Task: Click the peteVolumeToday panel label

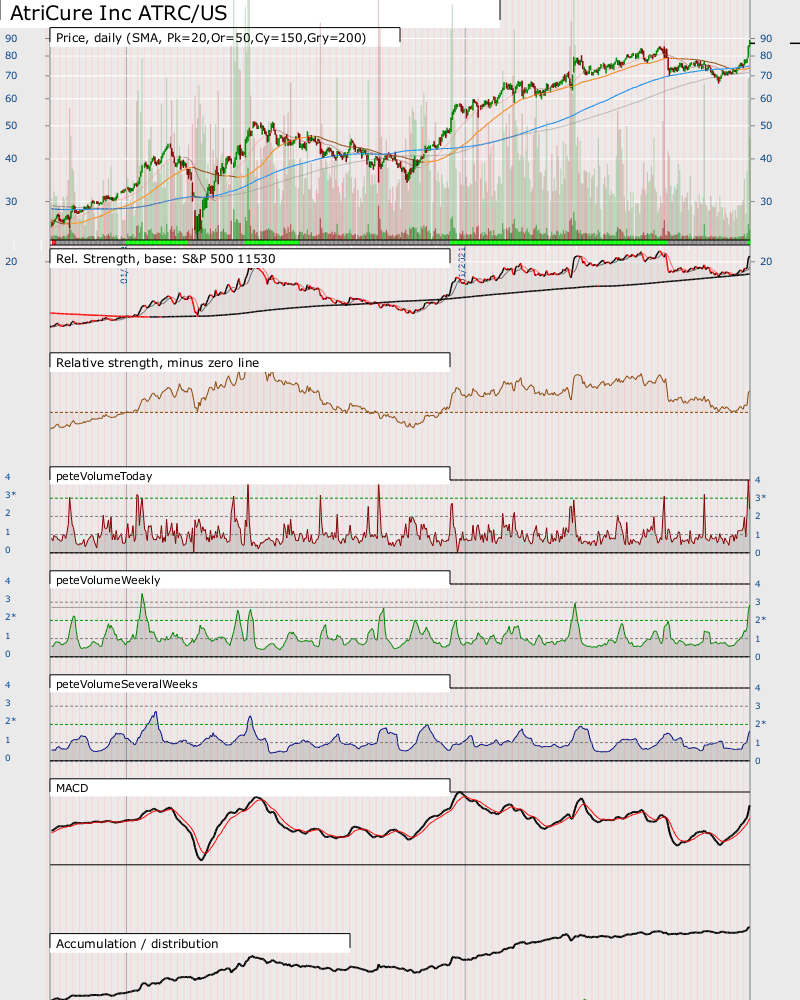Action: point(104,476)
